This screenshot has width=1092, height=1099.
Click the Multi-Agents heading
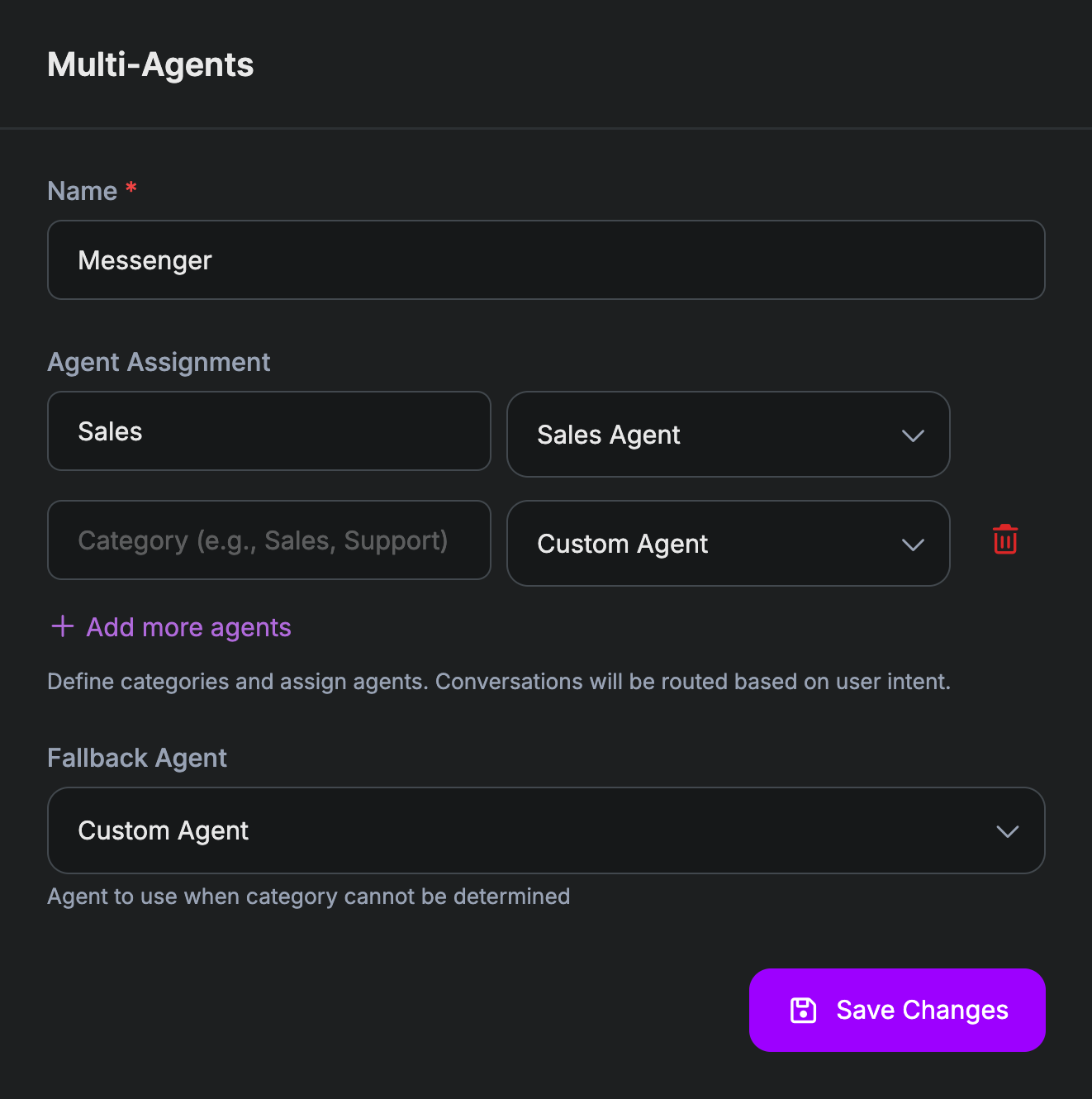pos(150,64)
